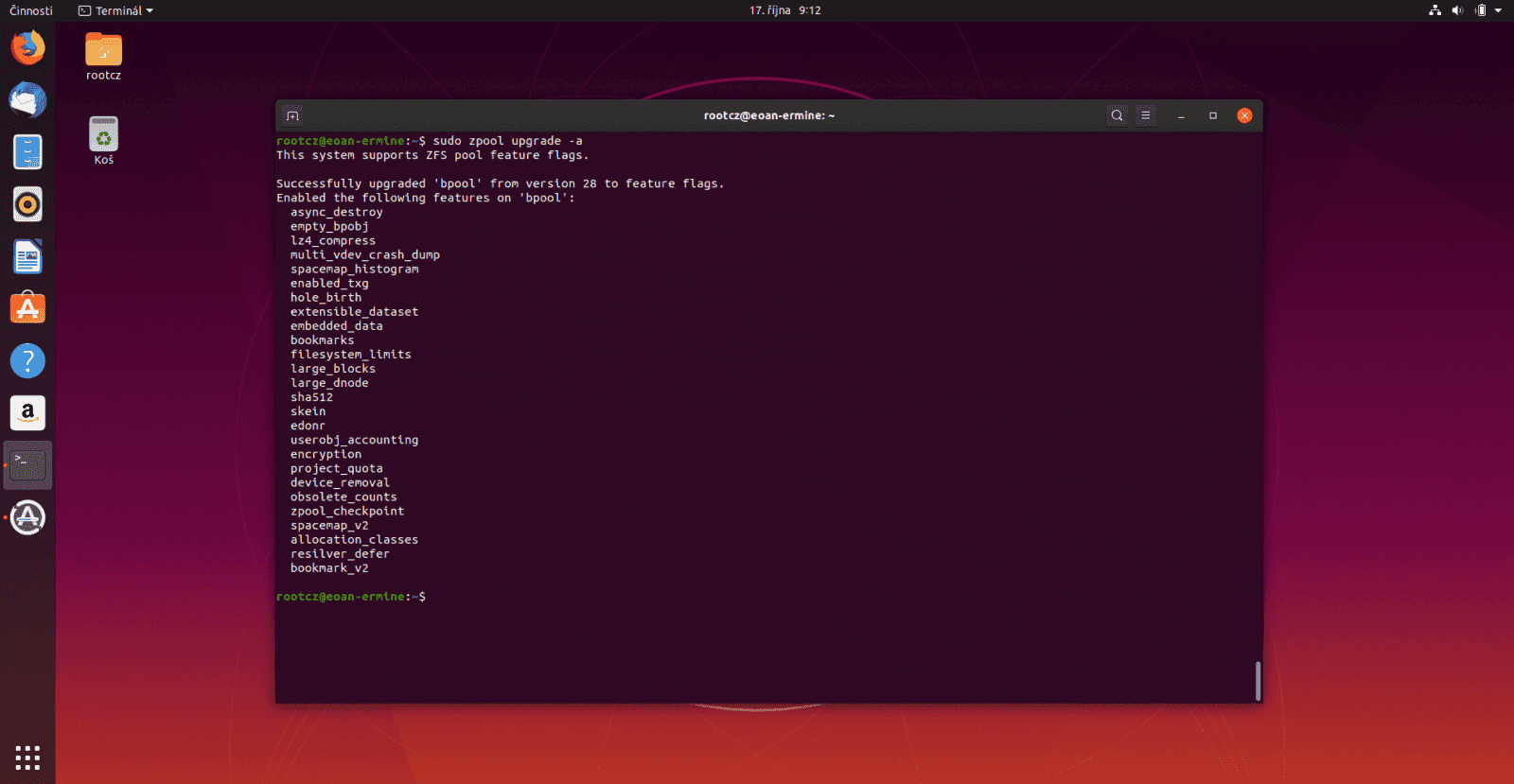This screenshot has height=784, width=1514.
Task: Click the 'edonr' feature line
Action: pos(308,425)
